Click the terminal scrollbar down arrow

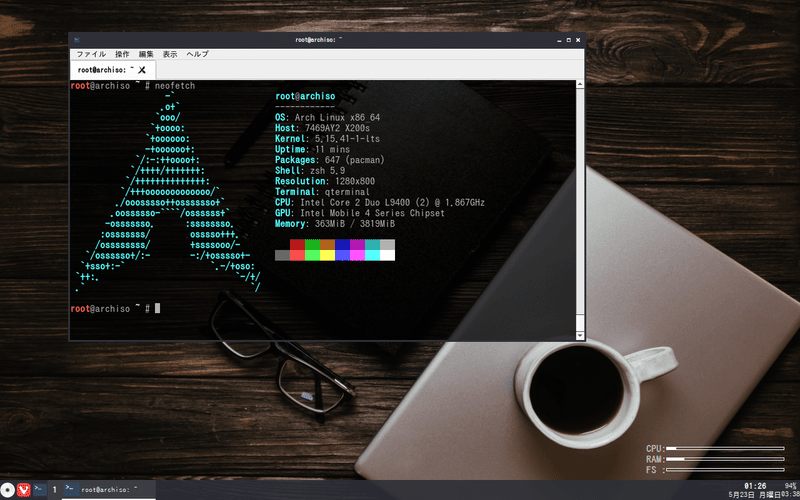point(580,336)
